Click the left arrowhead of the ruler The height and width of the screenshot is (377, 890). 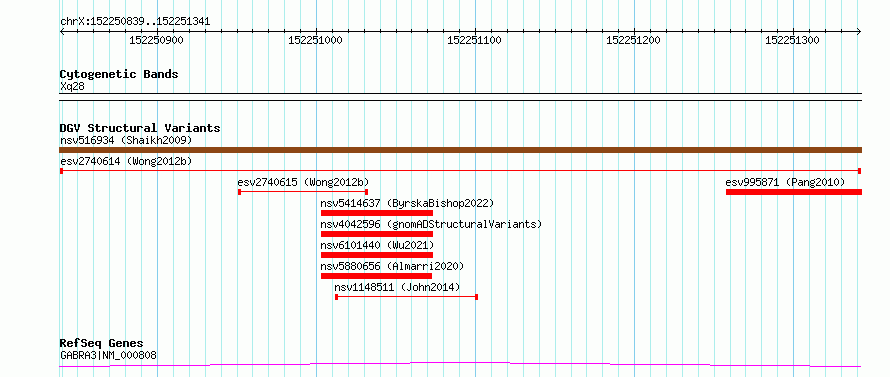click(x=62, y=32)
